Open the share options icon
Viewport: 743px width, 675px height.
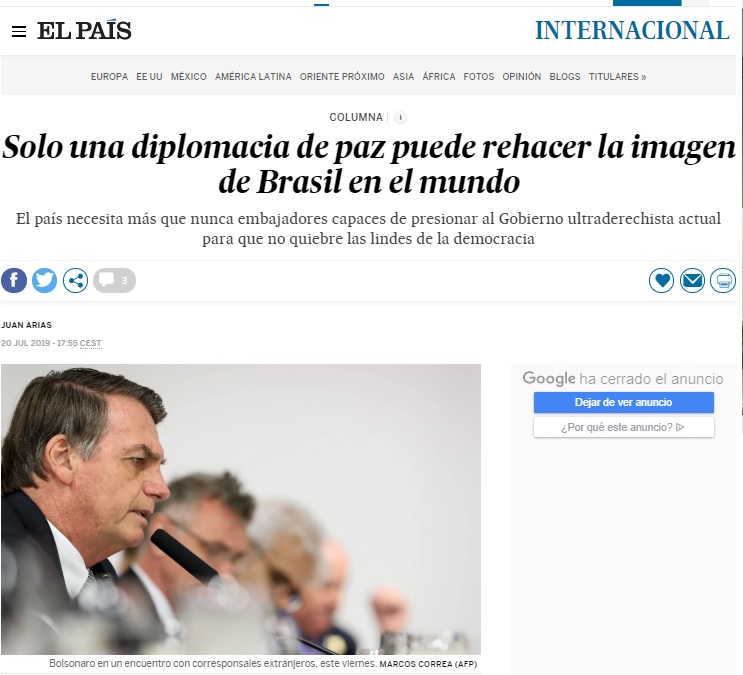click(75, 281)
